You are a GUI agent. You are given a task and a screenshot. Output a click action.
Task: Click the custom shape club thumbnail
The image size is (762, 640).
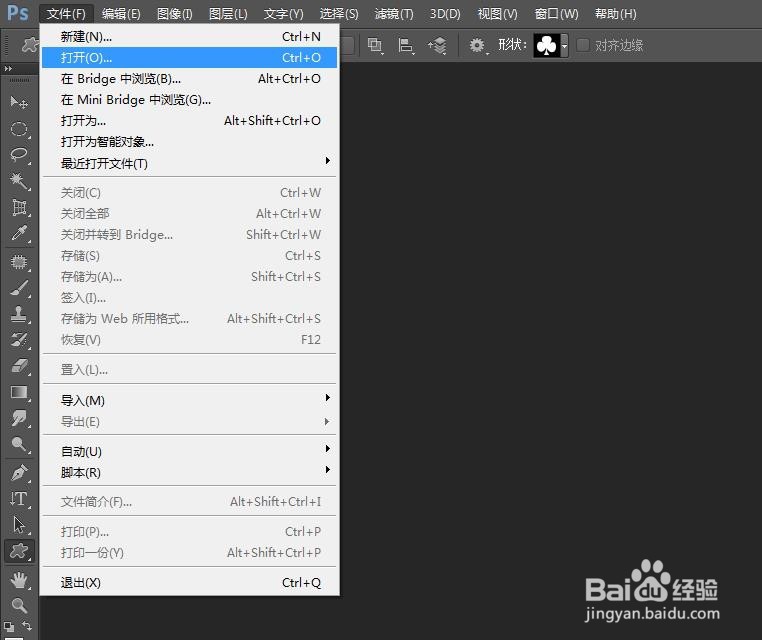click(547, 46)
